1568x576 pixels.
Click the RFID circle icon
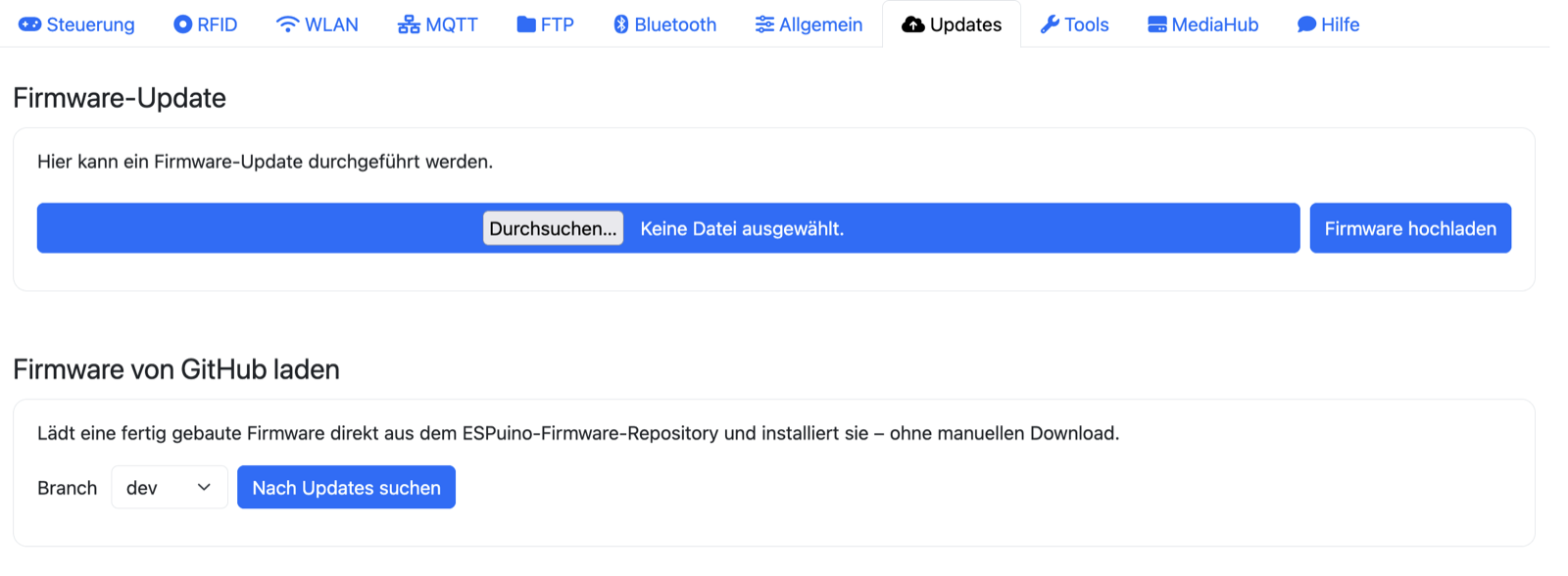point(182,24)
